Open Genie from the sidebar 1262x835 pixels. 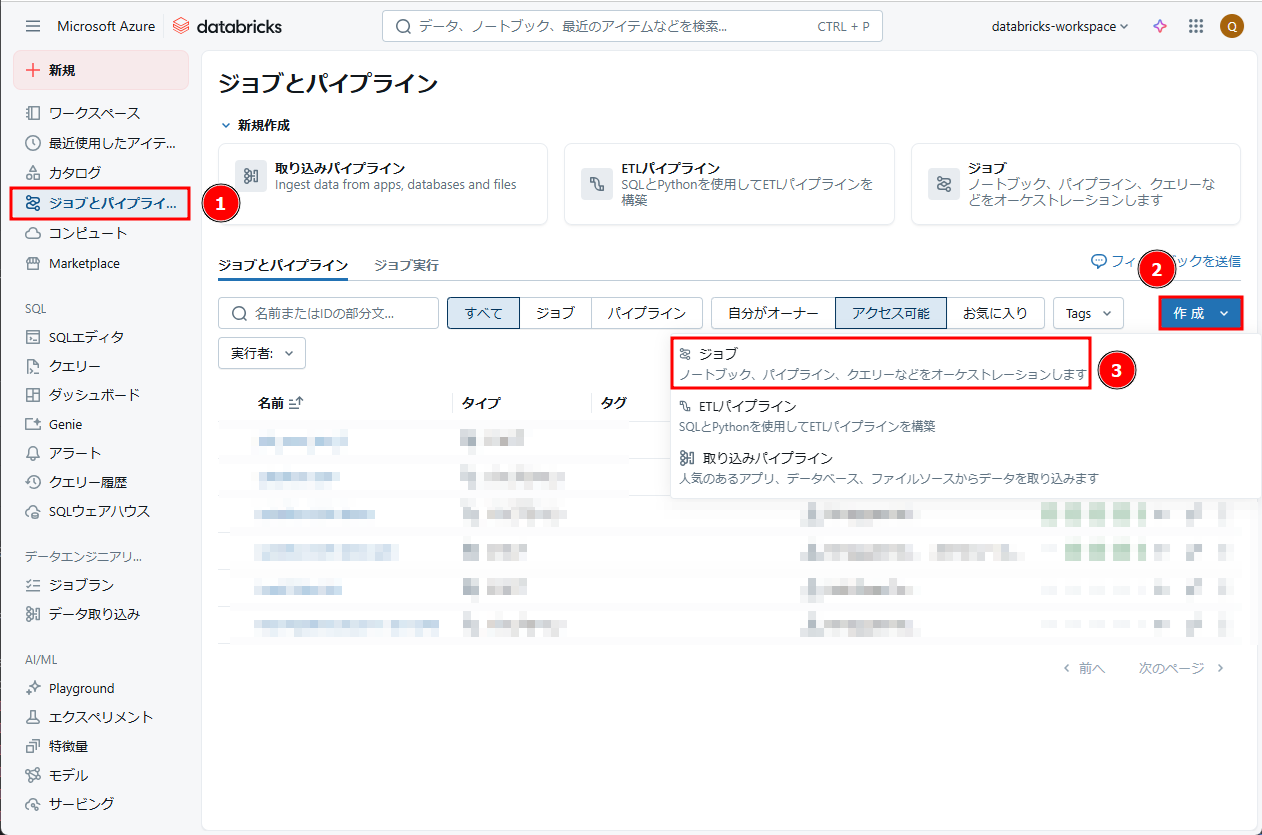point(65,424)
